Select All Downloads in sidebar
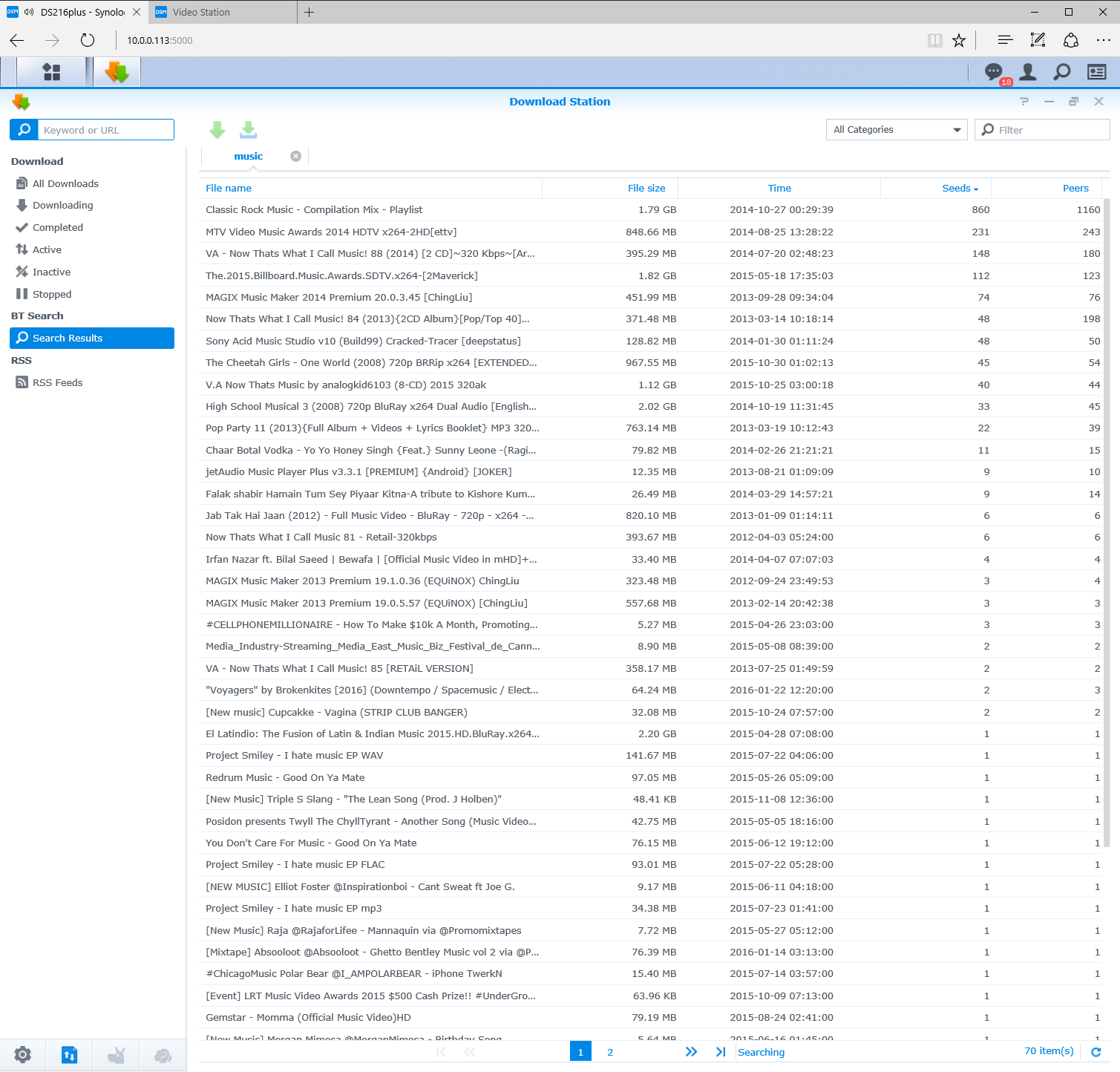This screenshot has width=1120, height=1072. click(x=92, y=183)
